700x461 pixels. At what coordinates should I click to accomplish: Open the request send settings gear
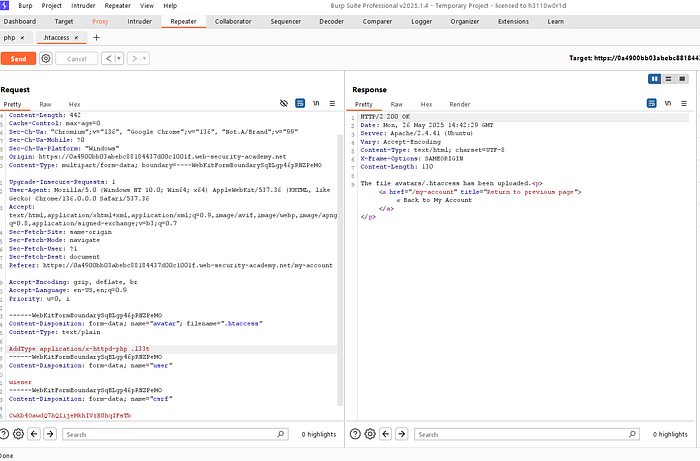click(46, 58)
